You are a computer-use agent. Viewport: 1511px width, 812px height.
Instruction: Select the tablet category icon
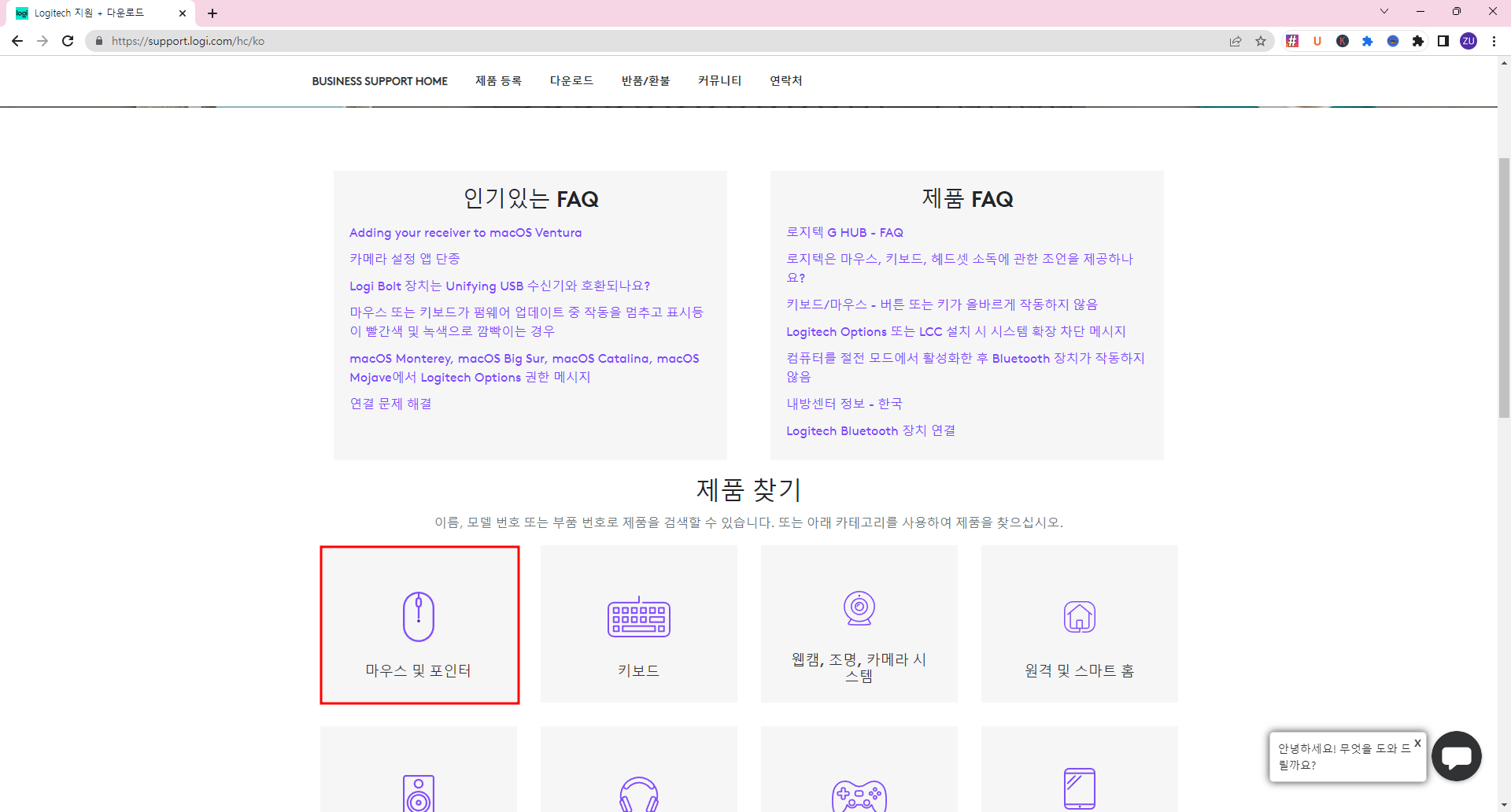1080,789
